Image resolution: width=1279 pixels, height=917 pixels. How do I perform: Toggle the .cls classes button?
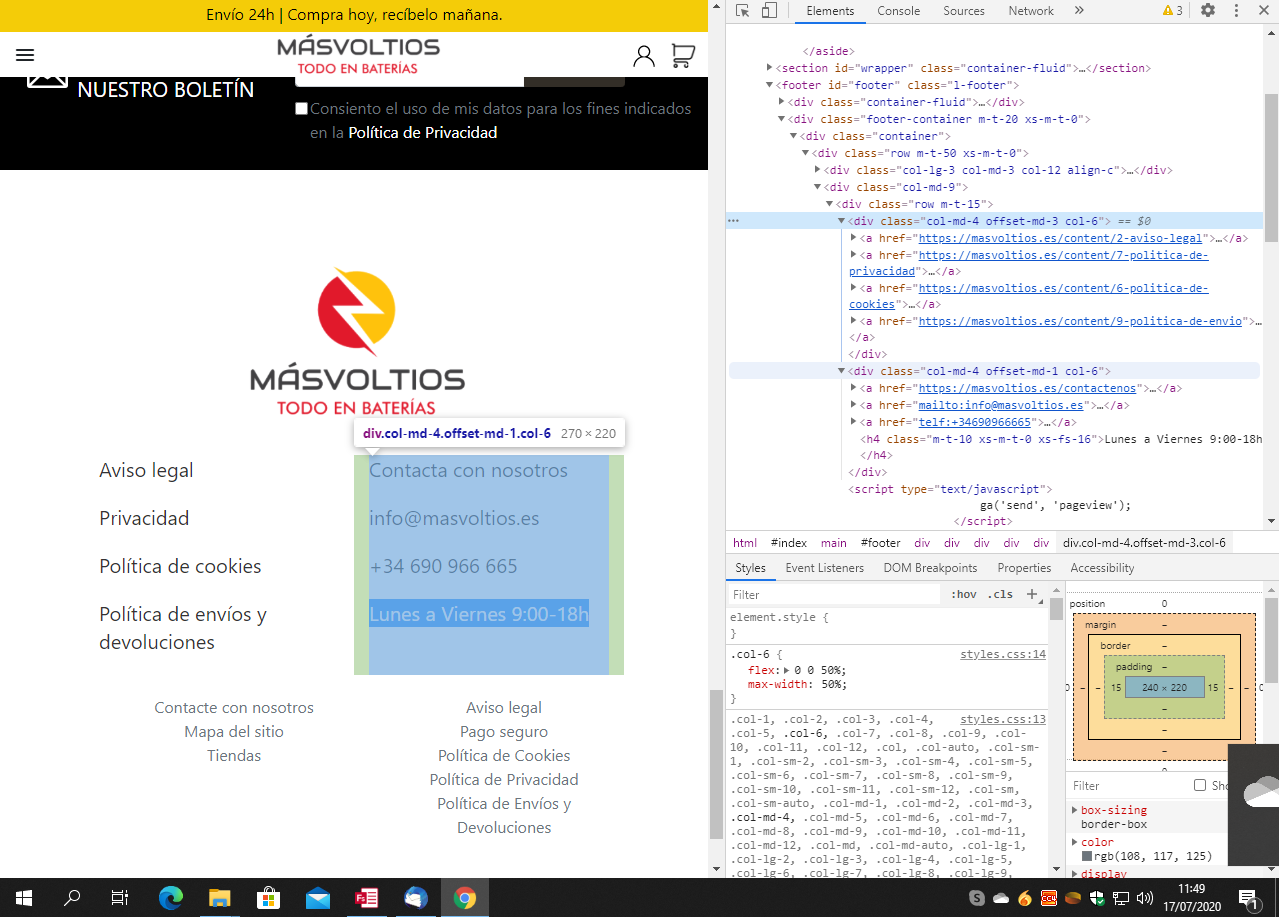tap(1000, 594)
